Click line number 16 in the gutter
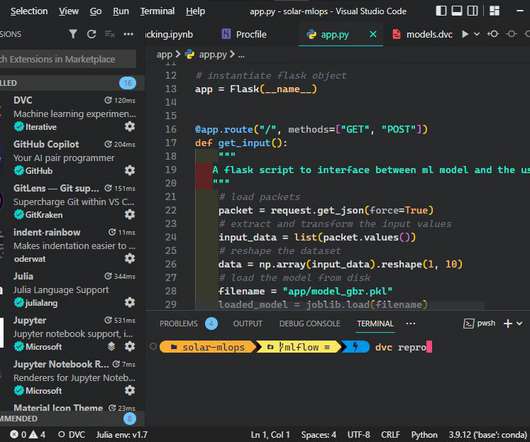Screen dimensions: 530x442 coord(171,129)
